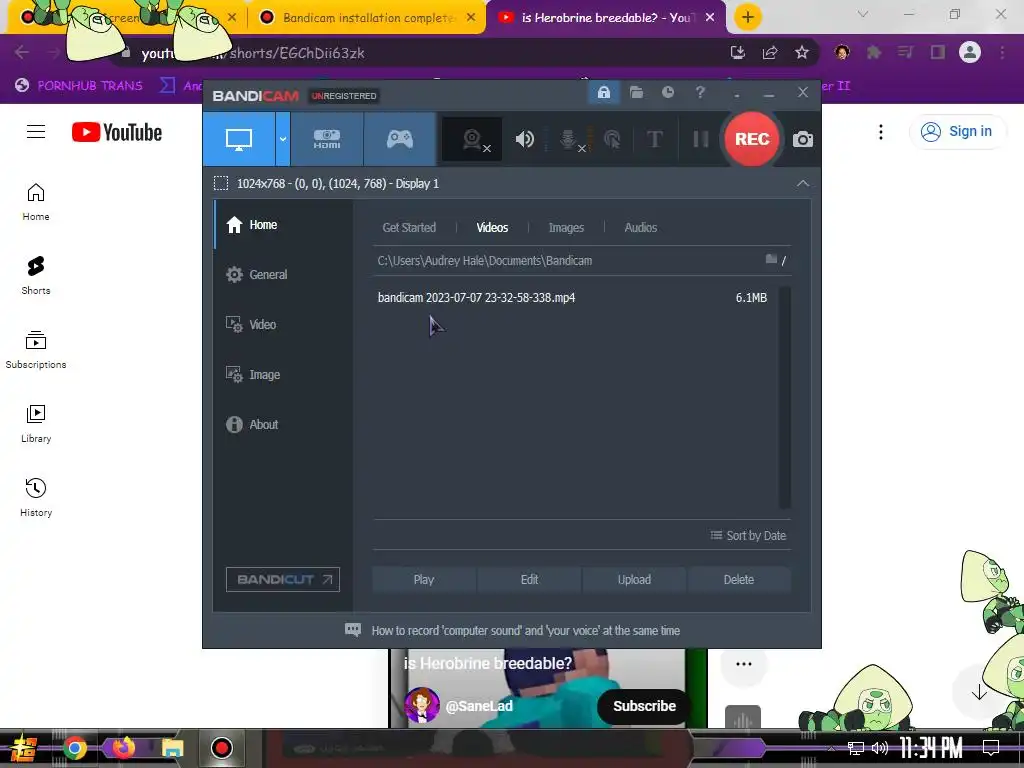Image resolution: width=1024 pixels, height=768 pixels.
Task: Click the pause recording icon
Action: [x=701, y=139]
